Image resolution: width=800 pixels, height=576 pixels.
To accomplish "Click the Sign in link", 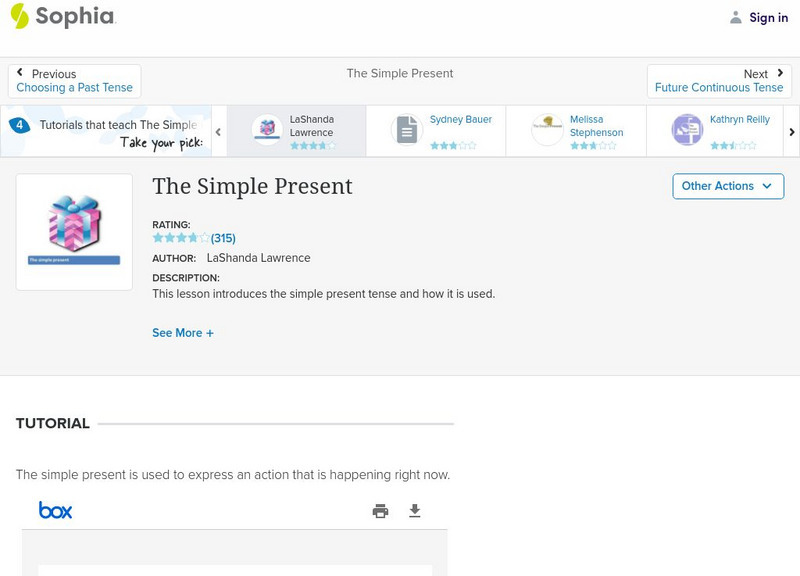I will pos(768,17).
